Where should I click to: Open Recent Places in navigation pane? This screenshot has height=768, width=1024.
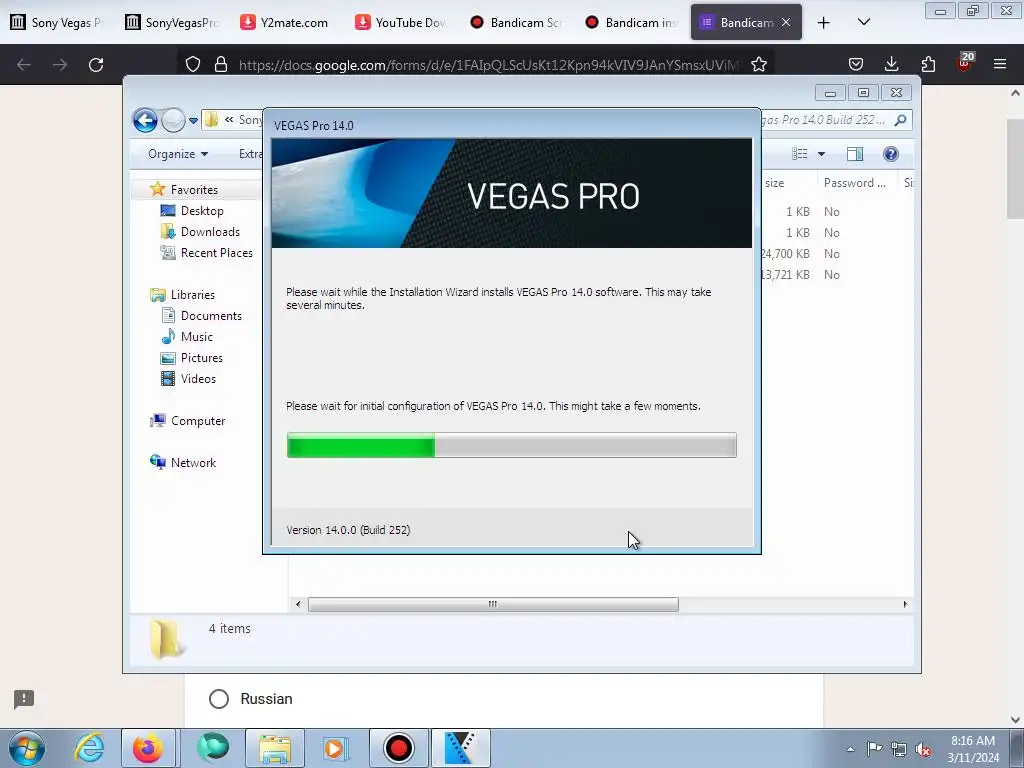click(216, 253)
